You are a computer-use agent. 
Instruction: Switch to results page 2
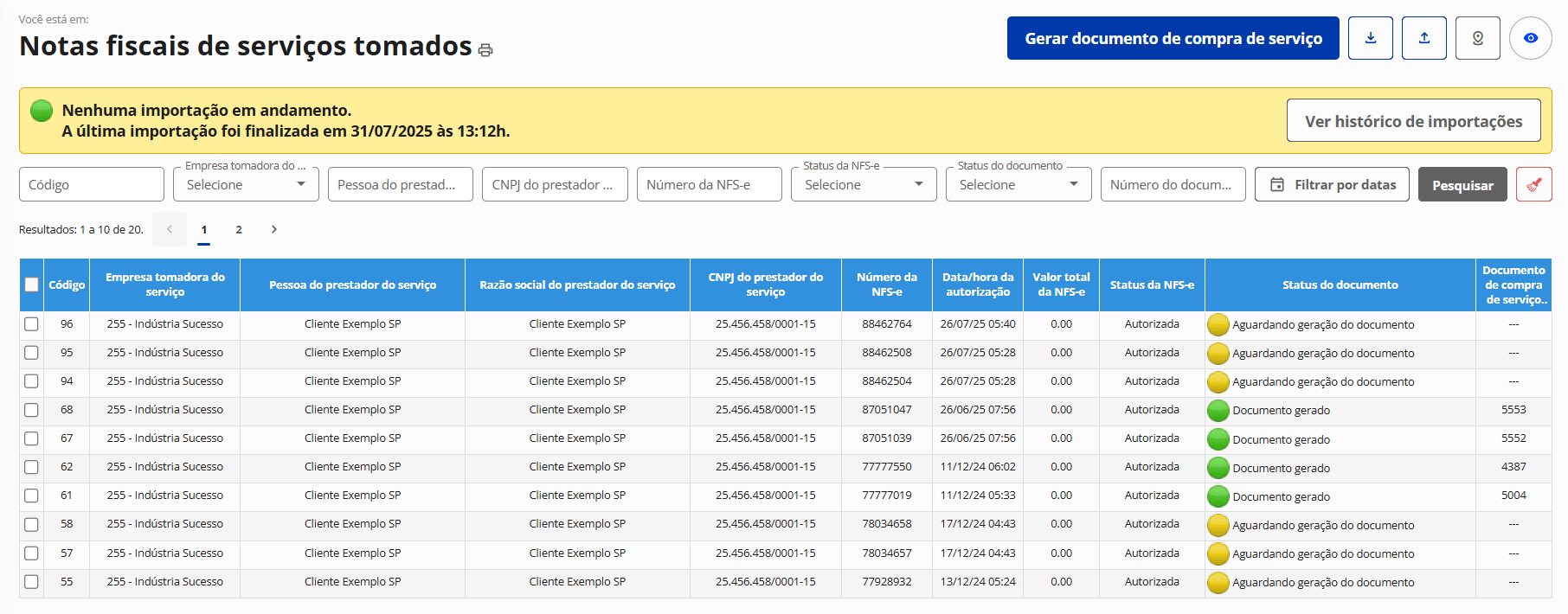click(239, 229)
